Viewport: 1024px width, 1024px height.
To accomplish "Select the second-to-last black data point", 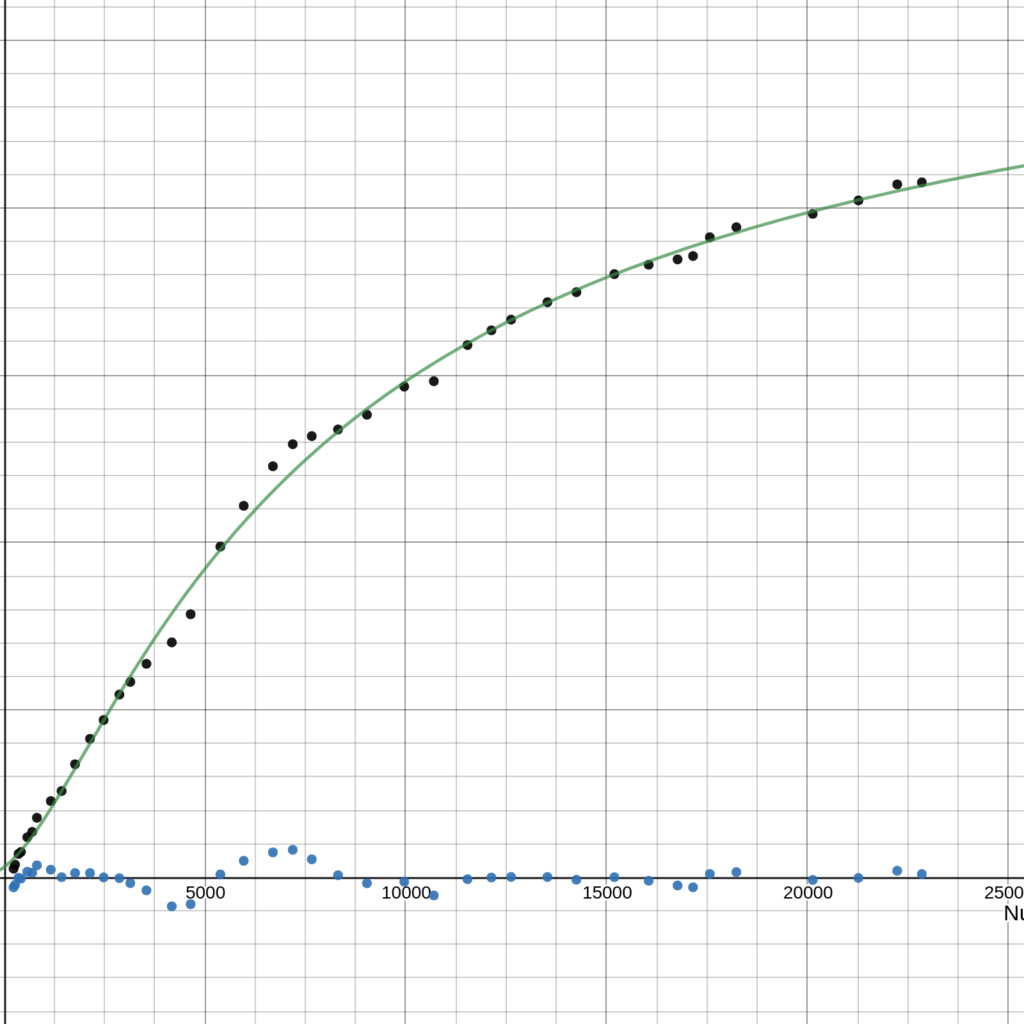I will pyautogui.click(x=897, y=184).
